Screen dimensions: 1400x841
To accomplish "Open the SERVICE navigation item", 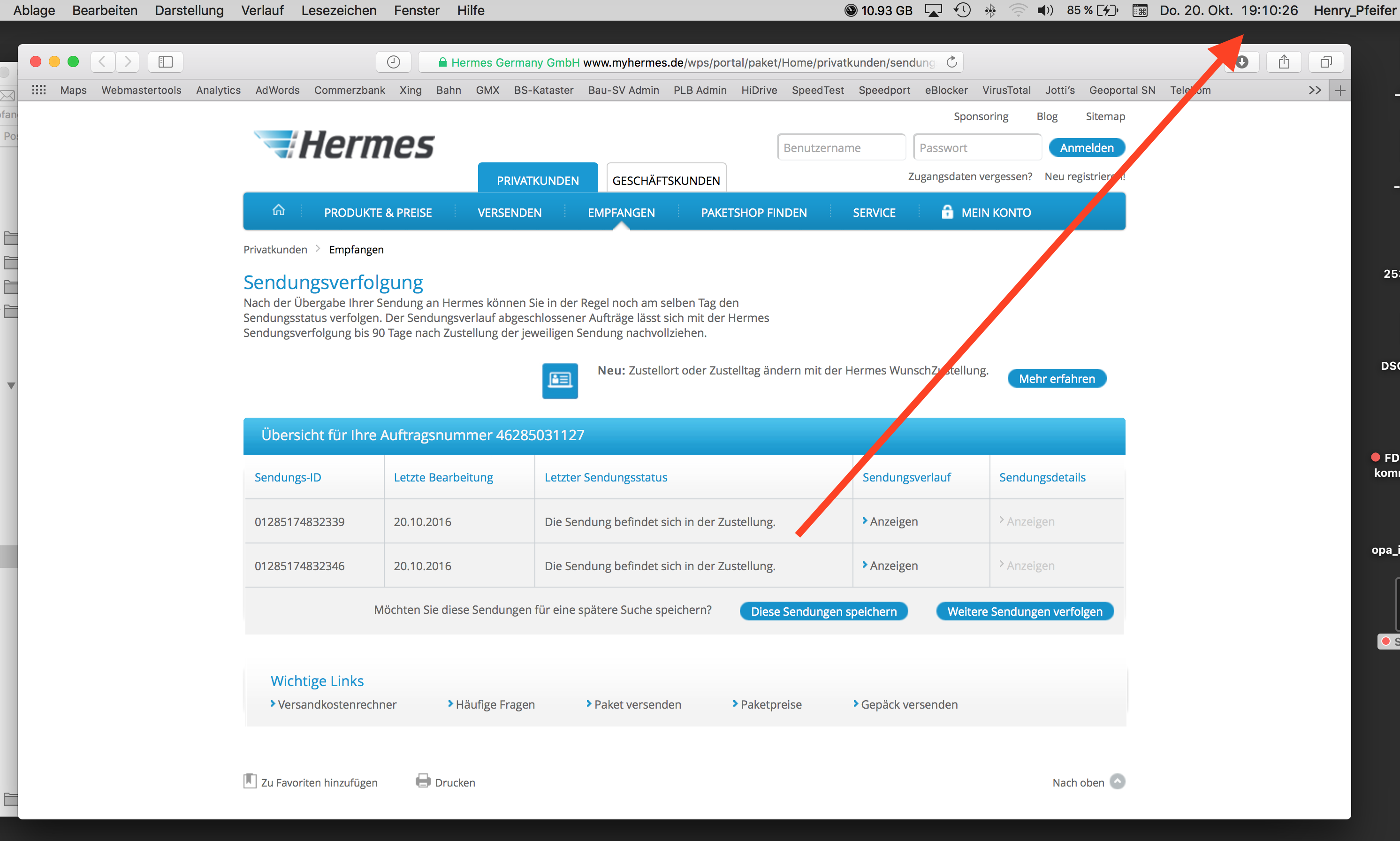I will coord(874,213).
